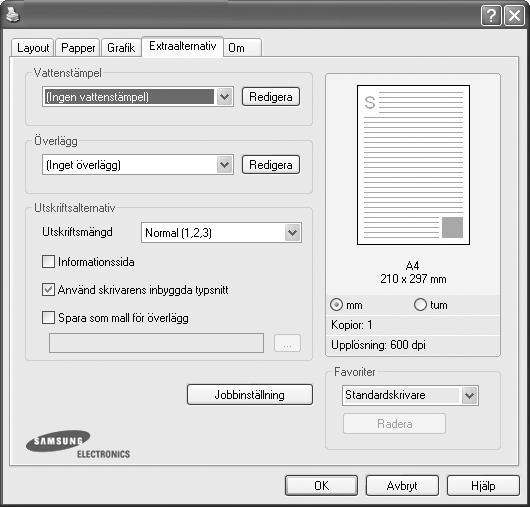This screenshot has height=507, width=530.
Task: Check Spara som mall för överlägg
Action: (x=48, y=318)
